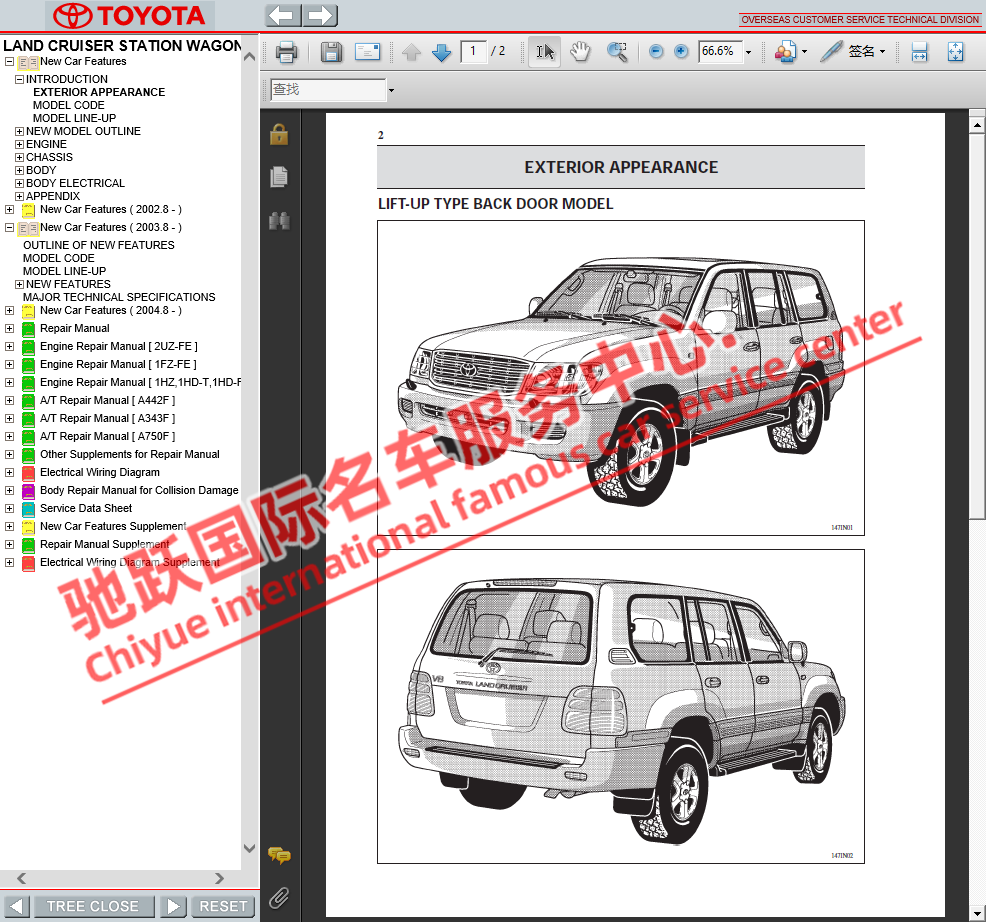Open the binoculars search panel
The image size is (986, 922).
click(x=279, y=221)
